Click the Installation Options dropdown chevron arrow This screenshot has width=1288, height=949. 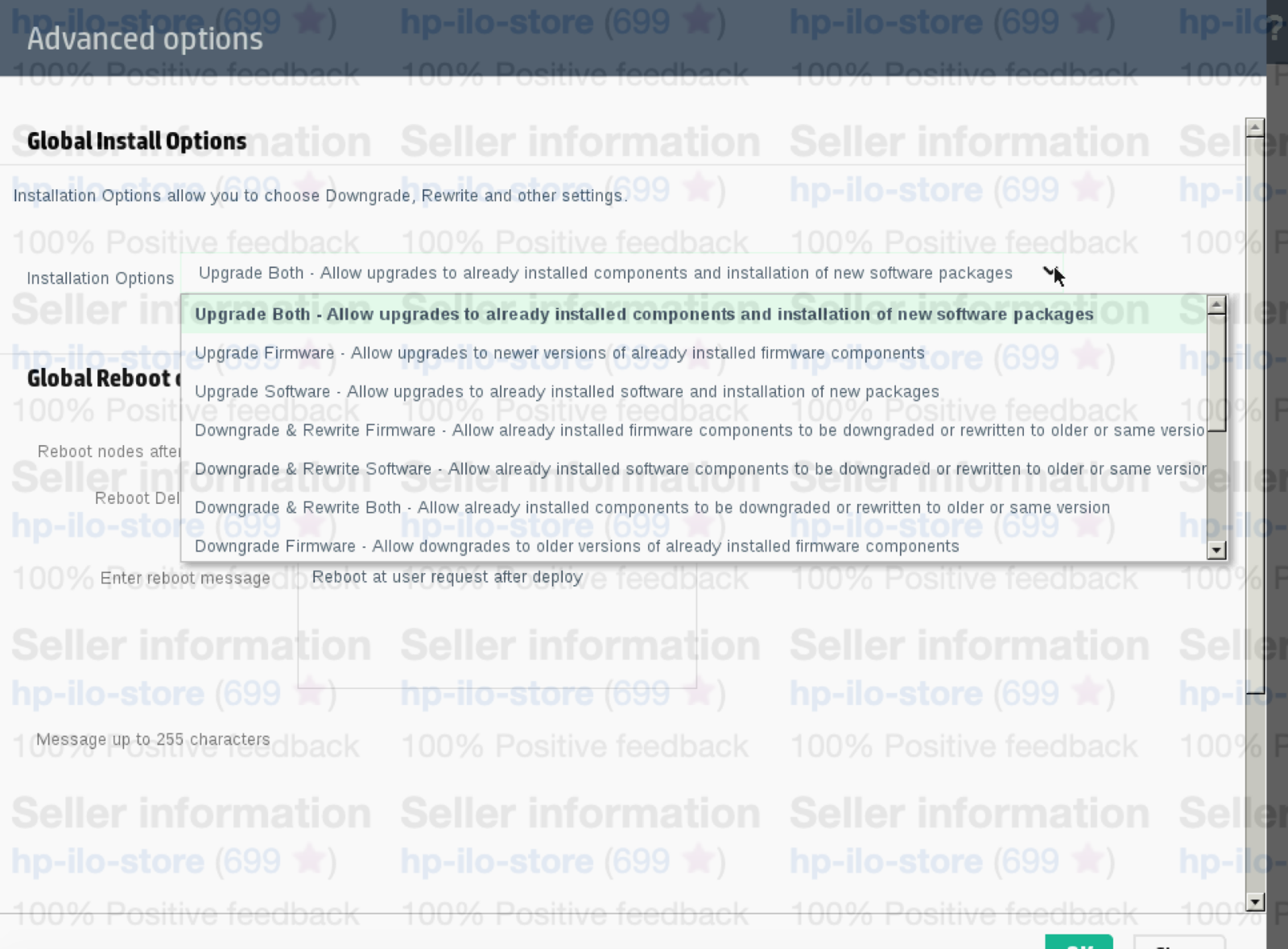click(x=1050, y=273)
